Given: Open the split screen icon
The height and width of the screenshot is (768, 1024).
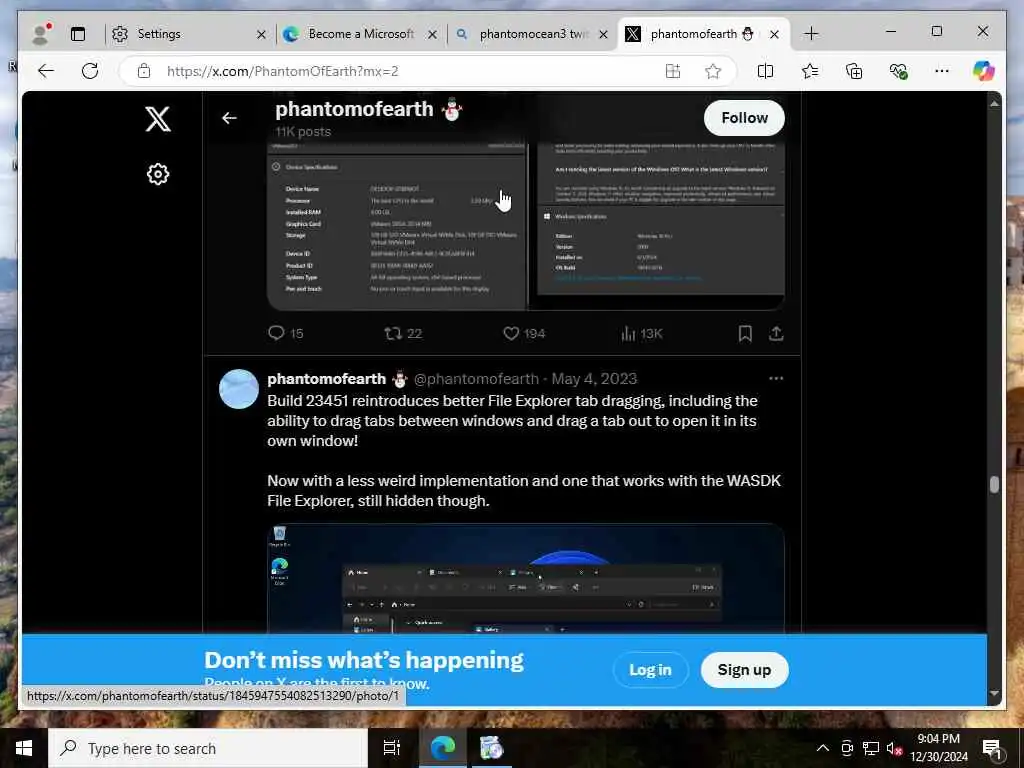Looking at the screenshot, I should [765, 71].
